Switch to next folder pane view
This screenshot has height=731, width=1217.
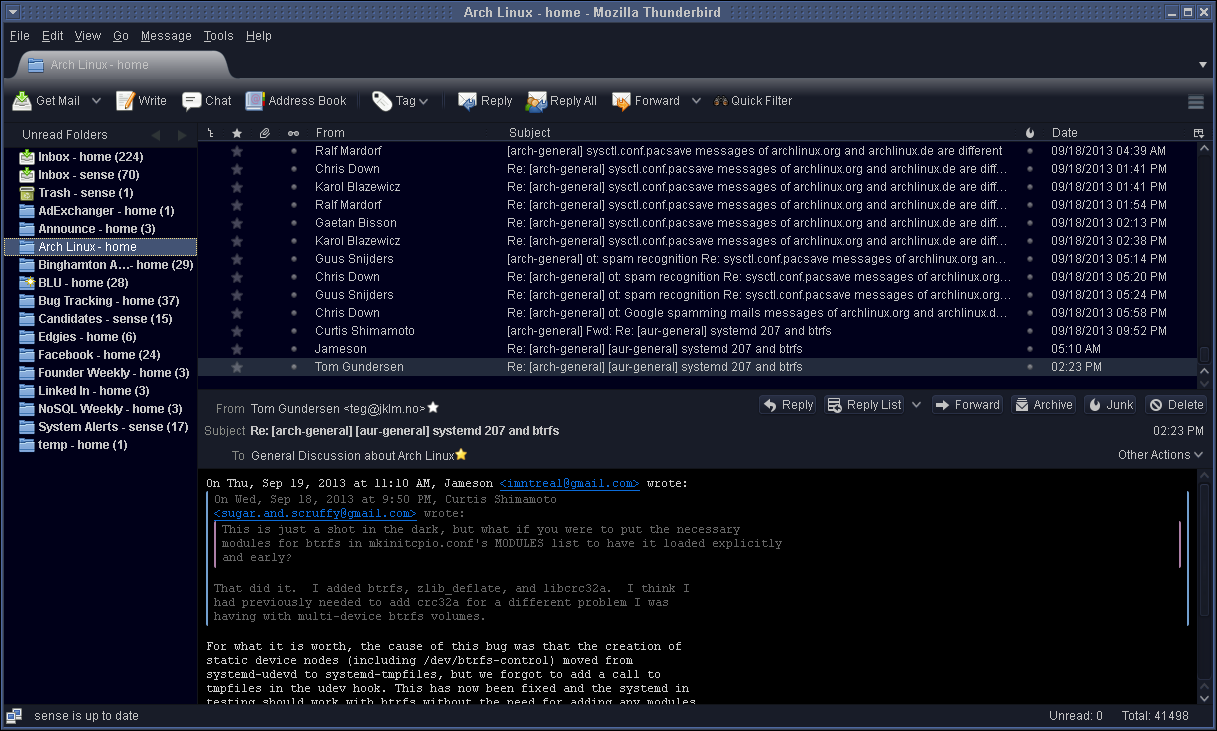182,135
